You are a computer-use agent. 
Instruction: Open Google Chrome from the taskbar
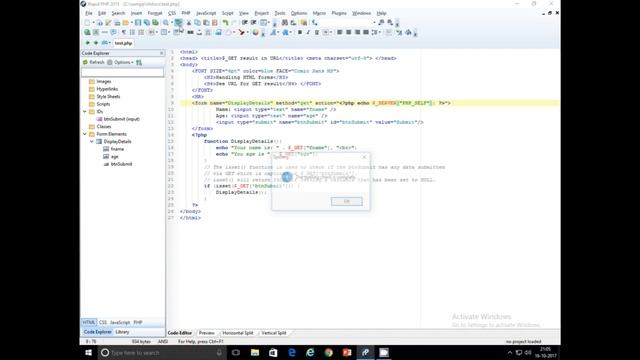(x=329, y=353)
